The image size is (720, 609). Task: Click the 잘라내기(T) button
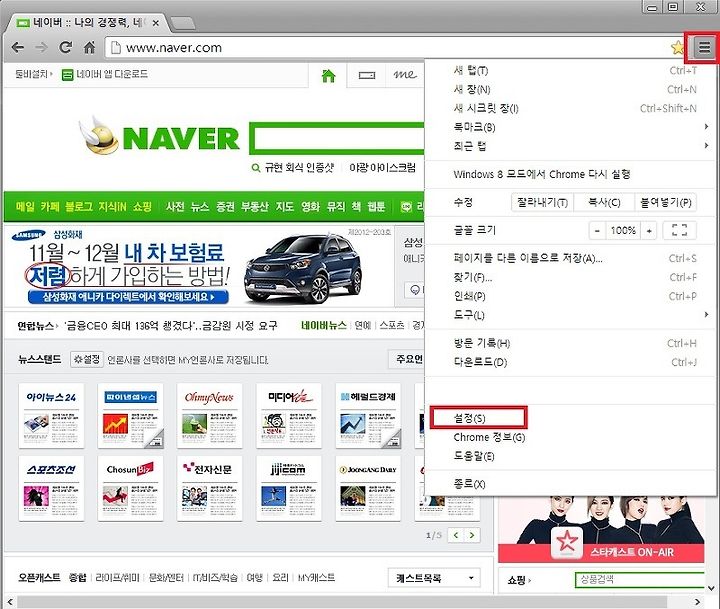[542, 203]
